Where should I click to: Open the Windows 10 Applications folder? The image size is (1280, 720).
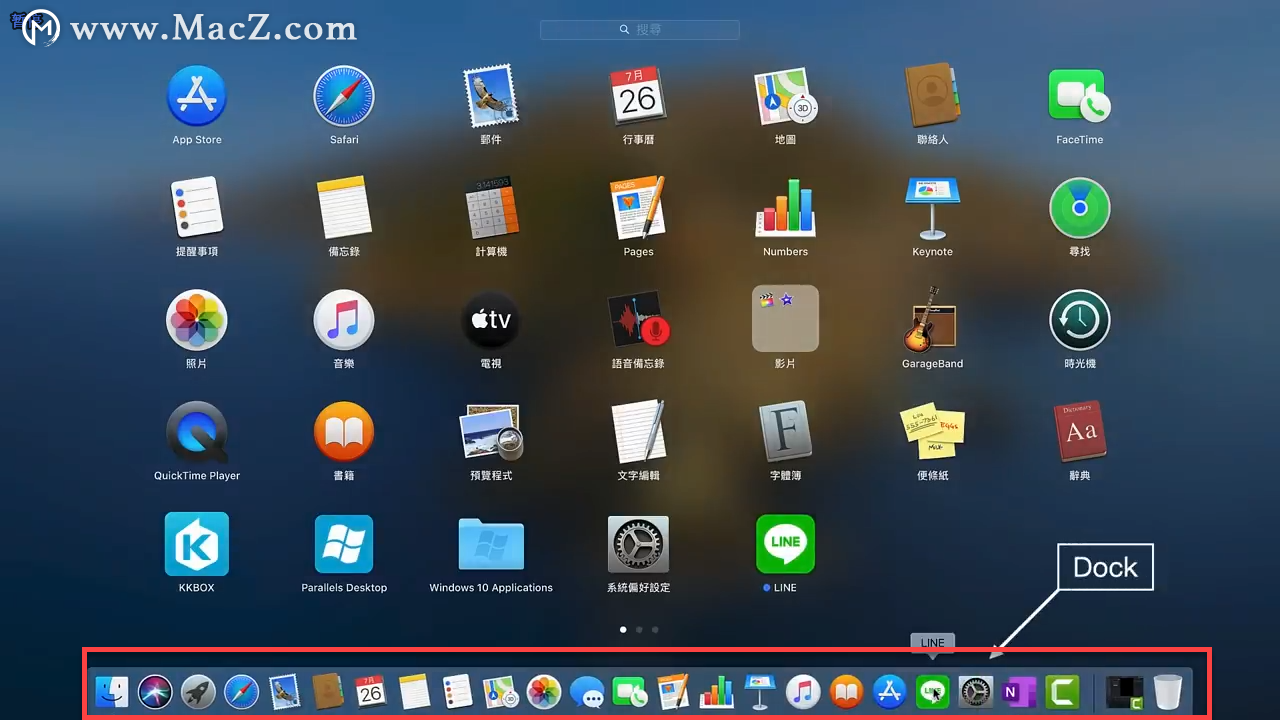[491, 544]
